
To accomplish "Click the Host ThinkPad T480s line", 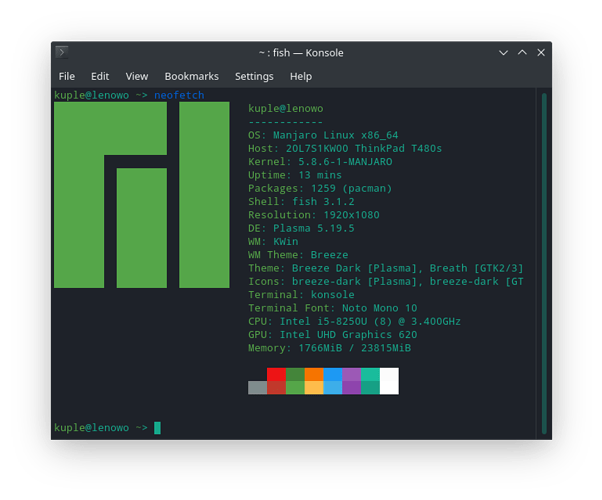I will pyautogui.click(x=345, y=149).
